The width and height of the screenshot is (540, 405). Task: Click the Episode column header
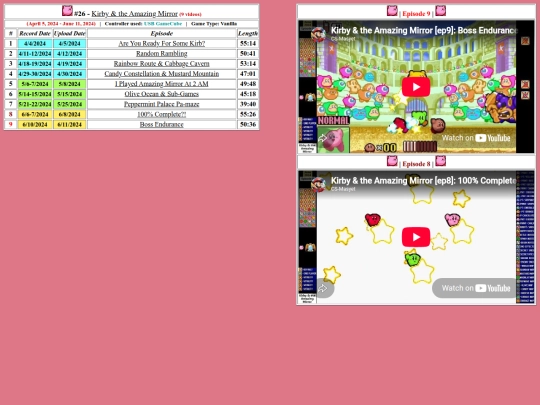tap(162, 33)
